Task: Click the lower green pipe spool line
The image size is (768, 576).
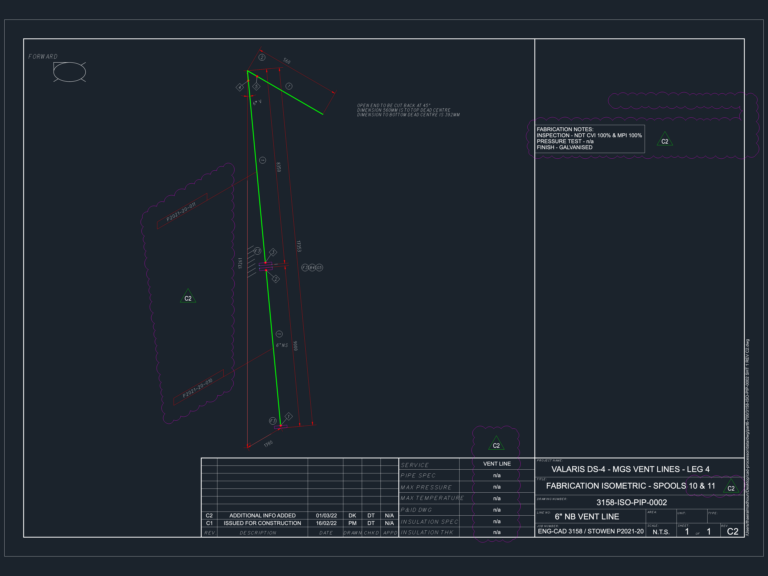Action: pos(273,348)
